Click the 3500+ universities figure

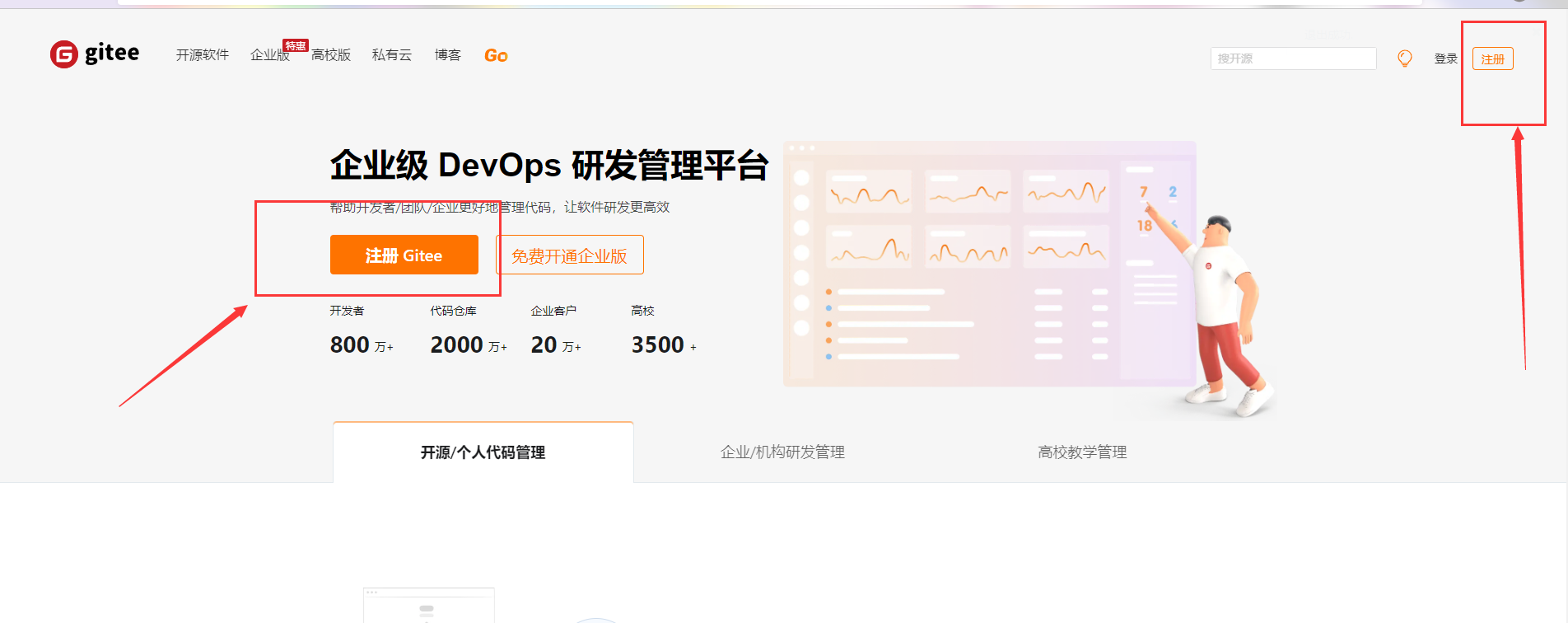(664, 344)
